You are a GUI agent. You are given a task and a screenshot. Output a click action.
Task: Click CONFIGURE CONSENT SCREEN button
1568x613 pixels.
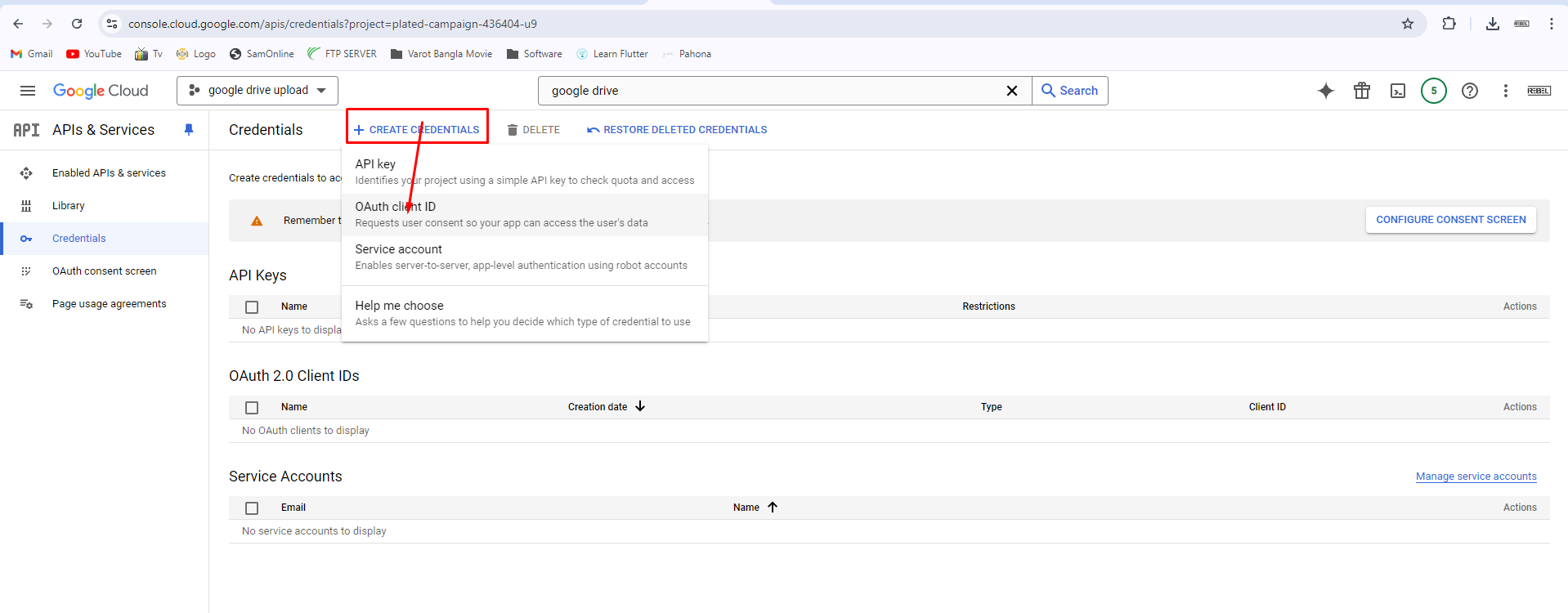click(x=1451, y=220)
